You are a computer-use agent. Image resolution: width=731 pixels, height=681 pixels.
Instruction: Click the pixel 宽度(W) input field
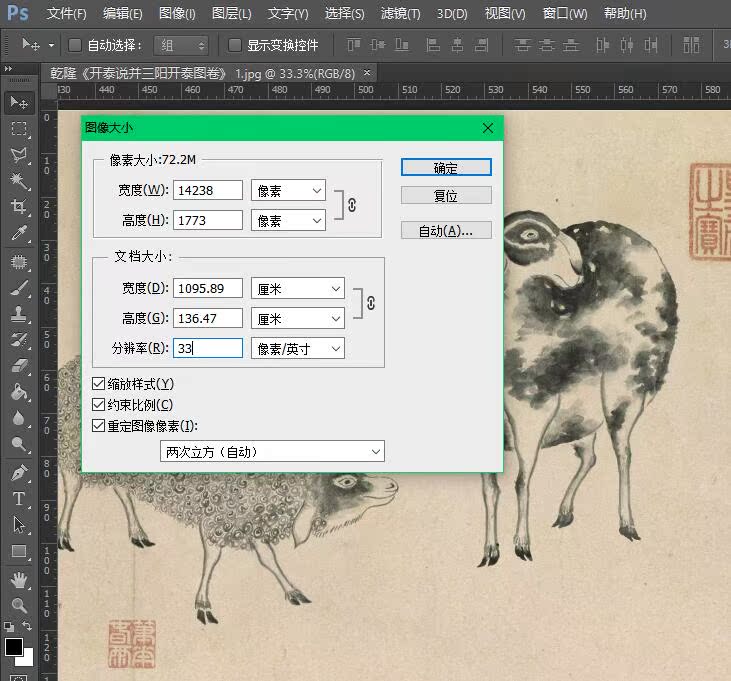pos(208,190)
